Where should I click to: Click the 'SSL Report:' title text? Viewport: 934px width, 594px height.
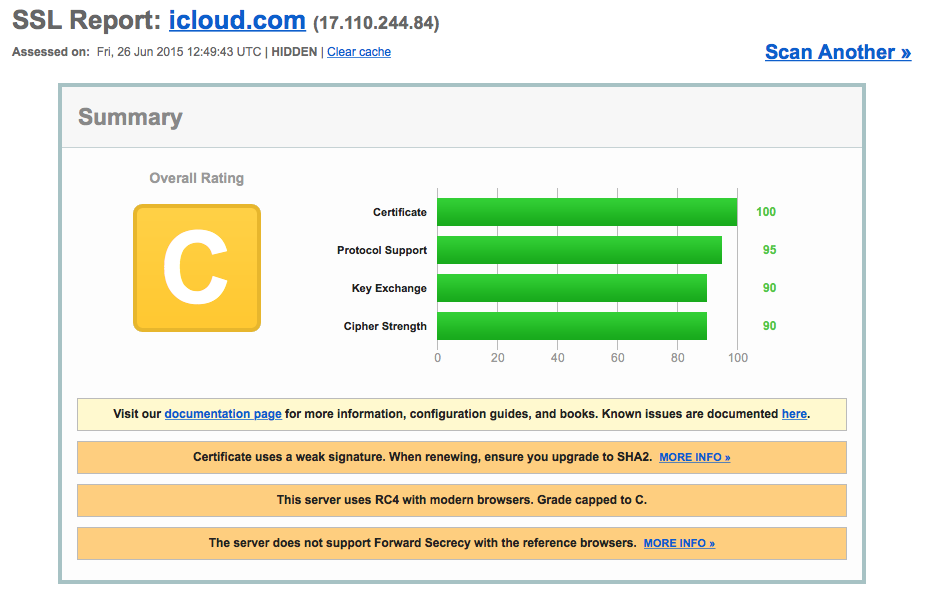tap(87, 21)
